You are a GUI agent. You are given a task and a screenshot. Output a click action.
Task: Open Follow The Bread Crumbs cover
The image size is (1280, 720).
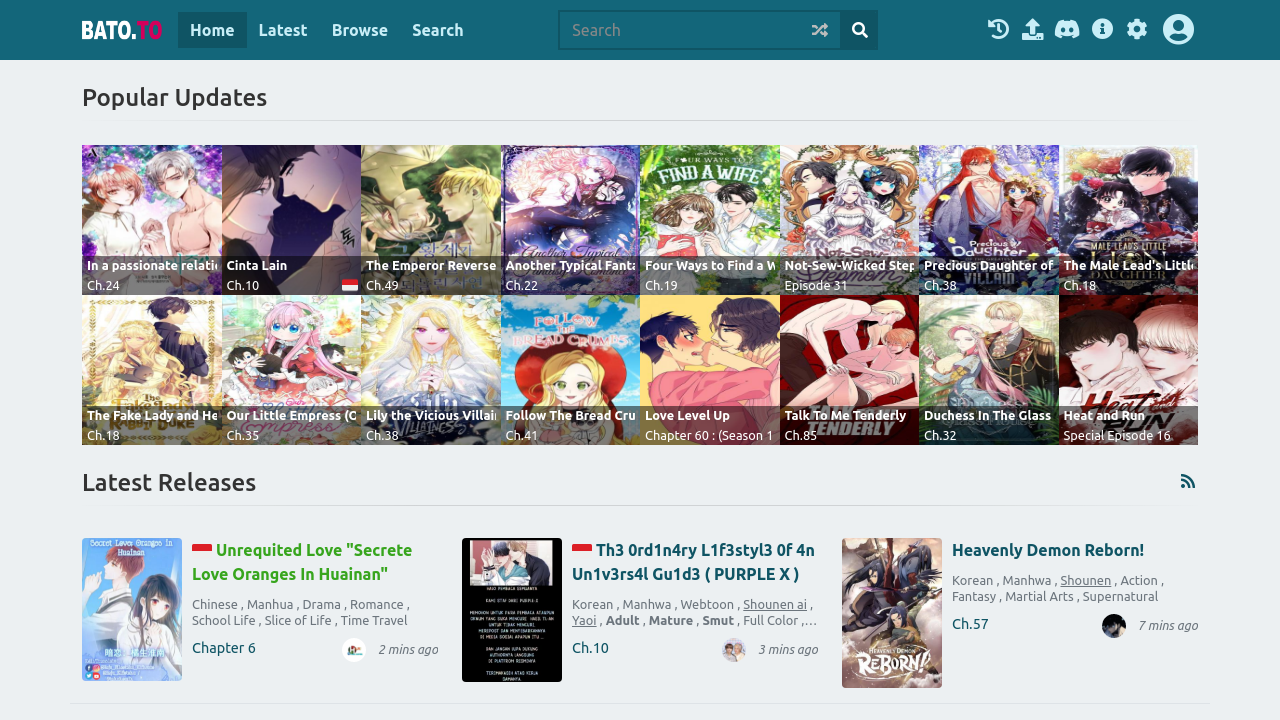tap(570, 370)
